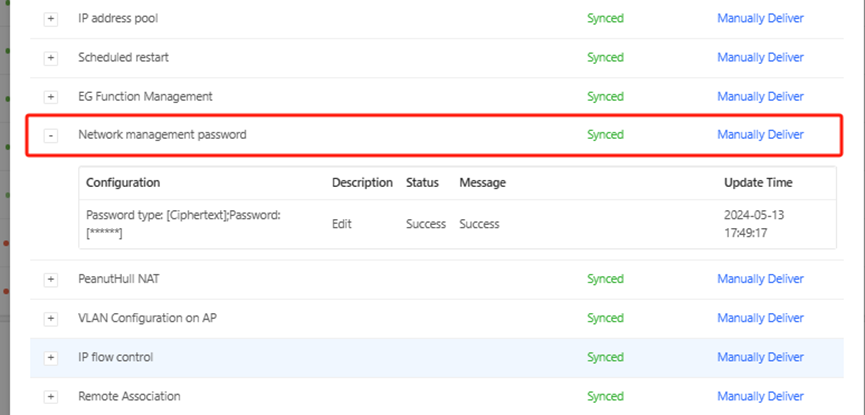Manually Deliver the IP address pool config
Image resolution: width=865 pixels, height=415 pixels.
pyautogui.click(x=760, y=18)
